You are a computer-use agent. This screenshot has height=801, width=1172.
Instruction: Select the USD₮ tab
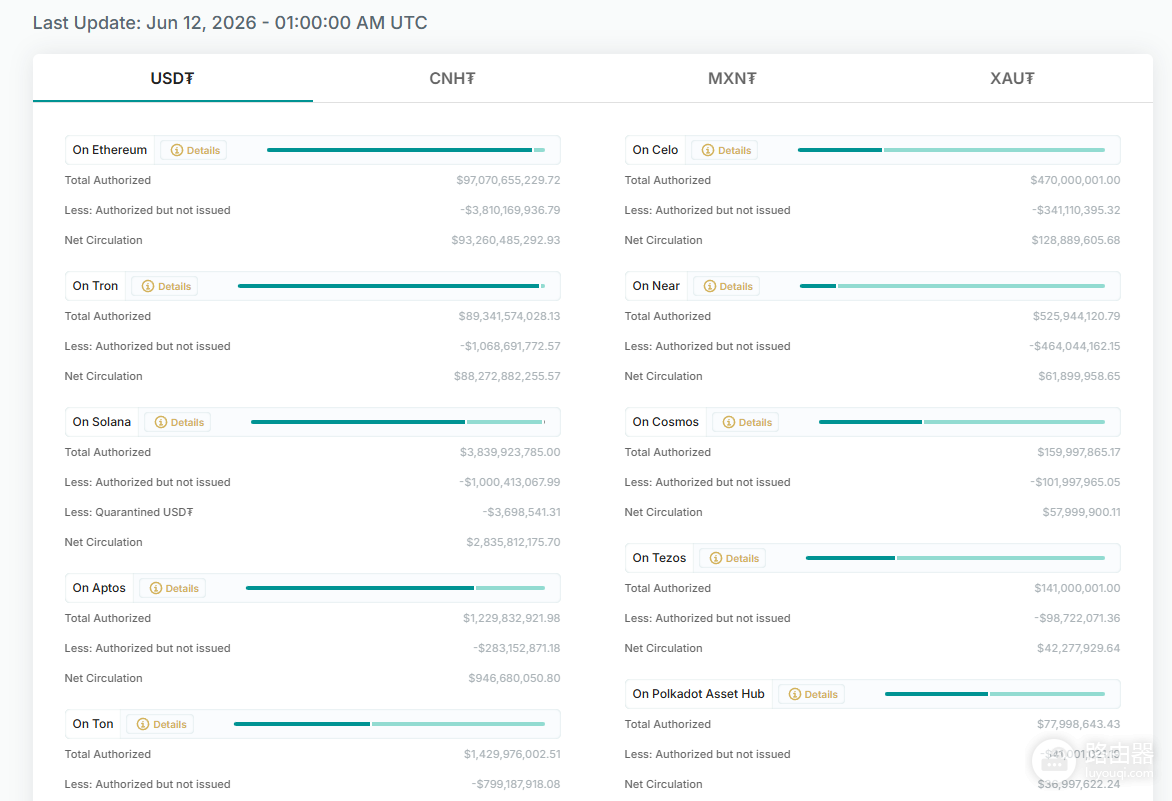tap(173, 78)
